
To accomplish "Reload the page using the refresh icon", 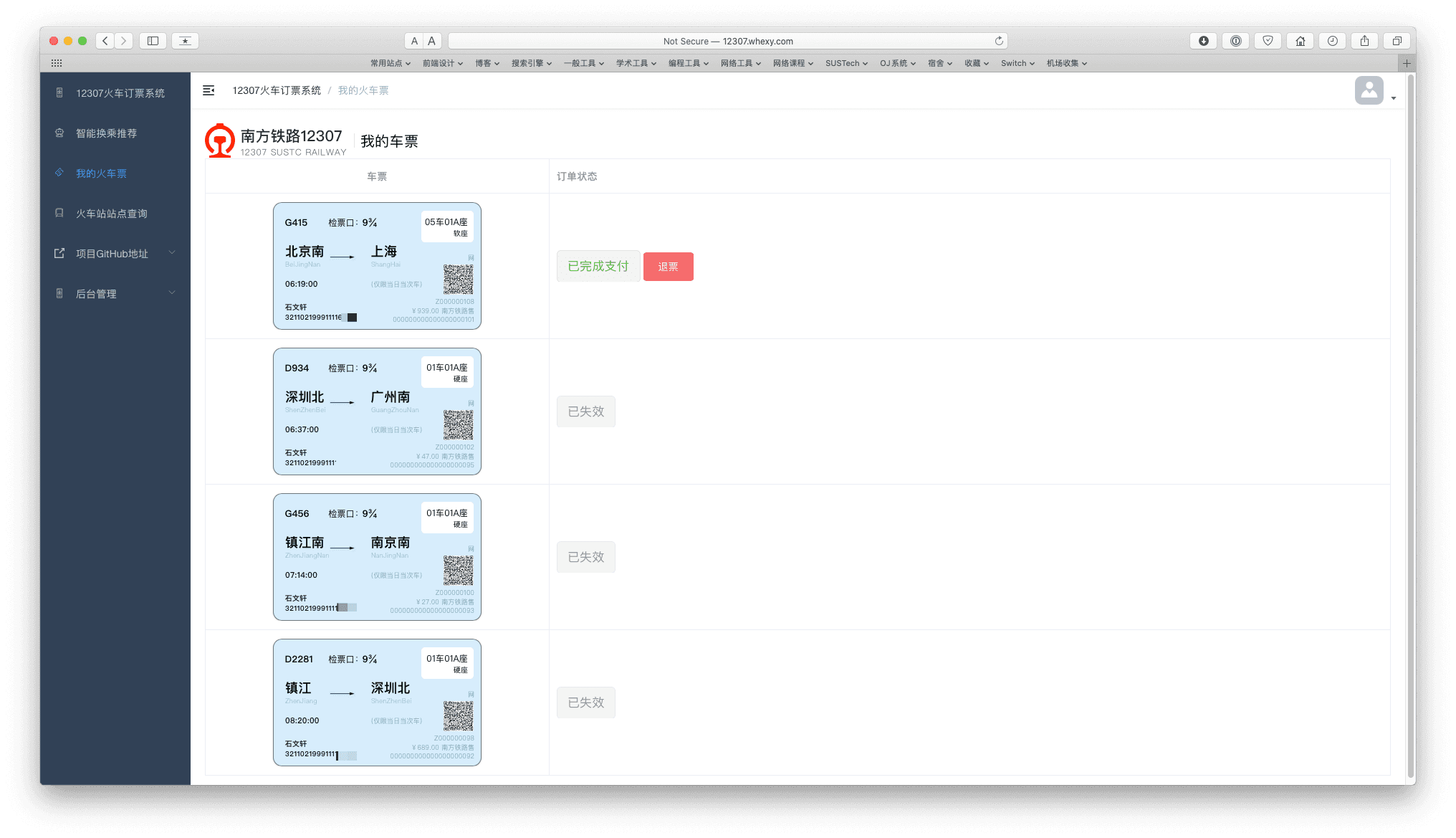I will pyautogui.click(x=1000, y=41).
